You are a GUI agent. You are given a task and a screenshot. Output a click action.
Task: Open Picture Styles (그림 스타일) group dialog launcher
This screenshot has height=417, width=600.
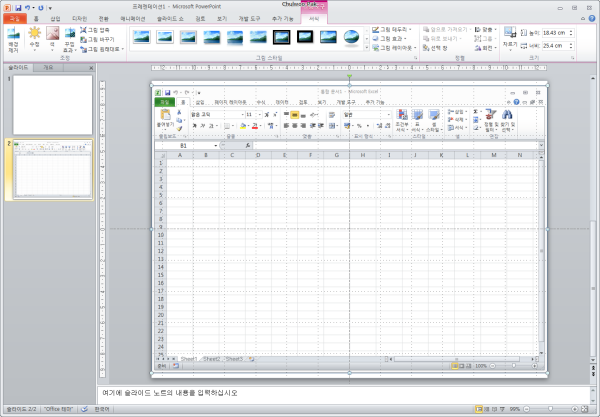(416, 58)
